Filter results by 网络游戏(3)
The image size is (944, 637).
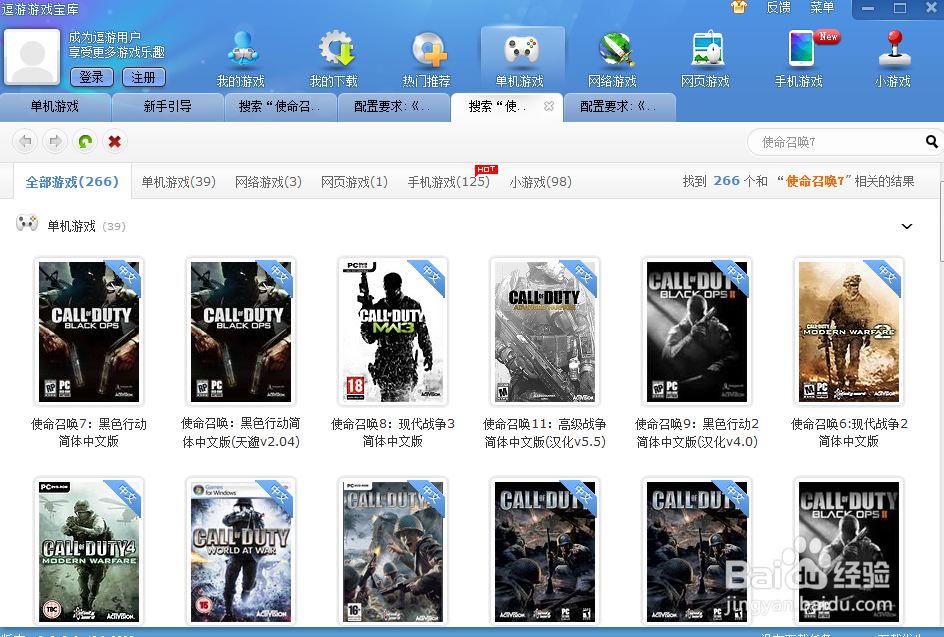click(268, 181)
